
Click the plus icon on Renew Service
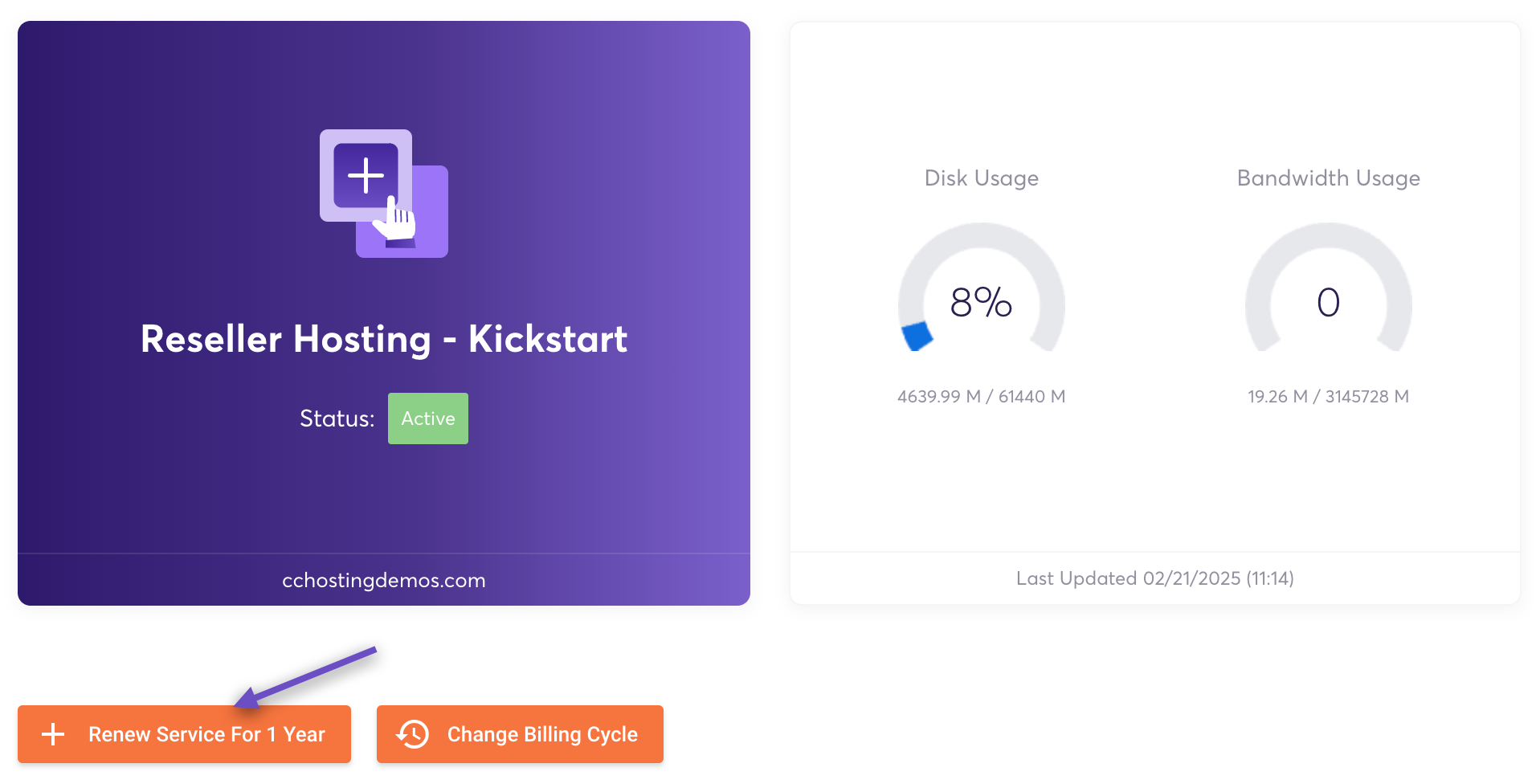(x=53, y=734)
